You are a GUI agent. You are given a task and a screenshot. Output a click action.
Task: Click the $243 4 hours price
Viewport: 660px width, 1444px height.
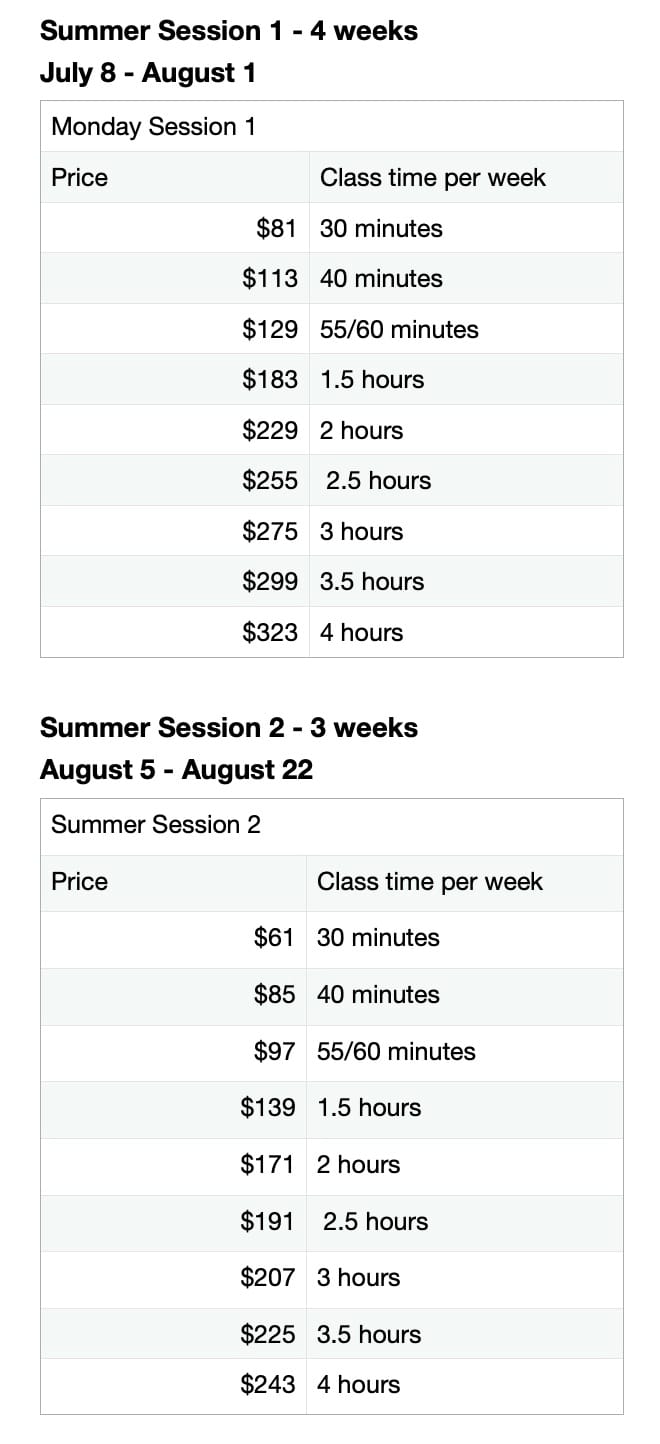pyautogui.click(x=268, y=1385)
